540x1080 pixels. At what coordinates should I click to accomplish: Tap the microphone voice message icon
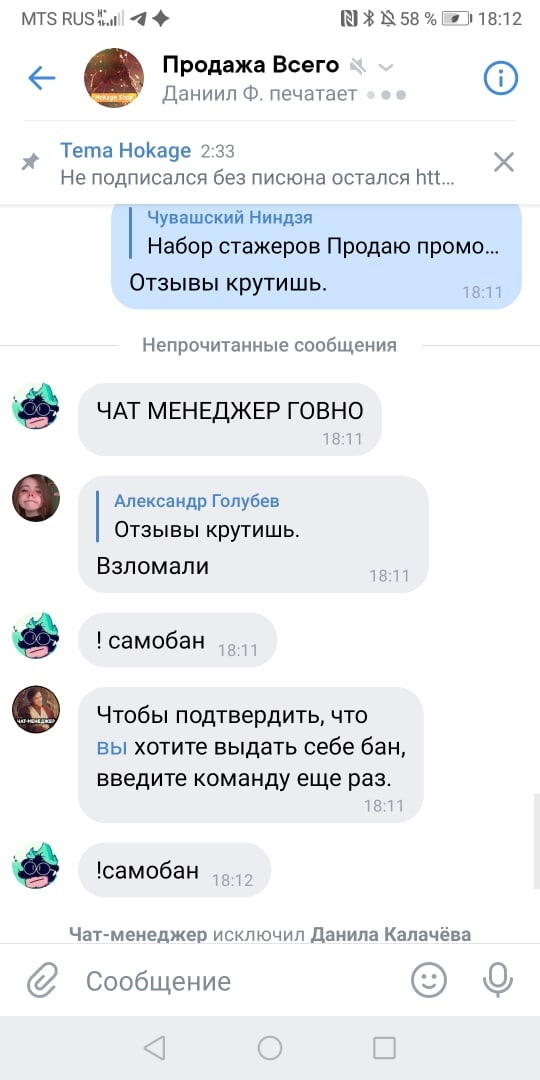497,980
